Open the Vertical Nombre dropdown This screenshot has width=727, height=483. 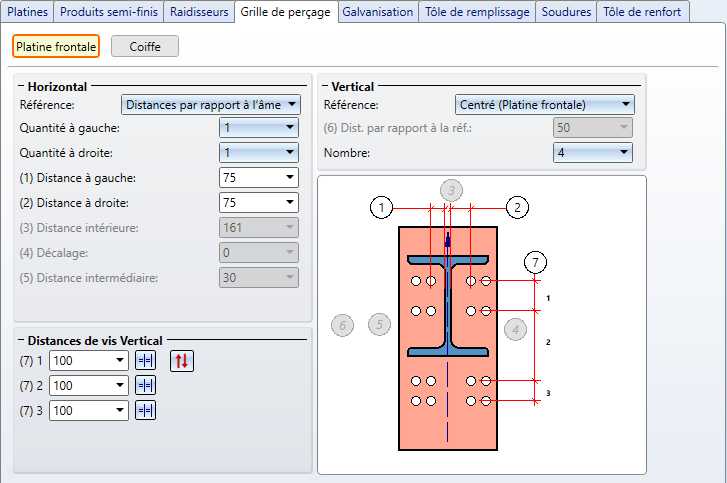[593, 152]
